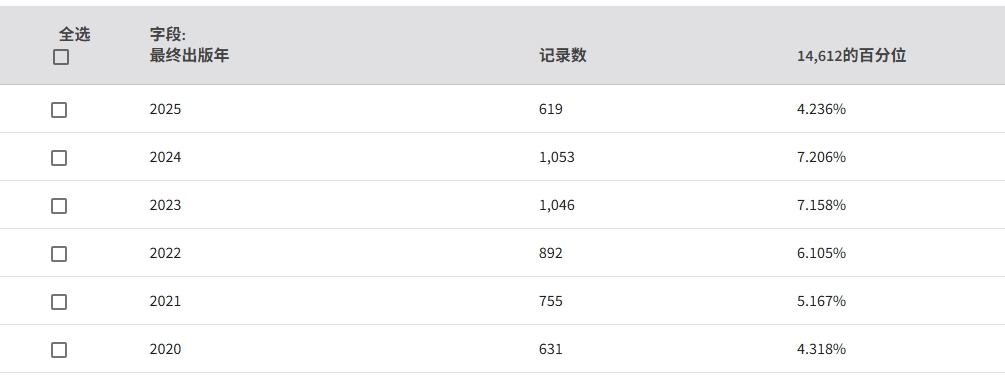Screen dimensions: 1005x382
Task: Click the record count 1,053
Action: [556, 158]
